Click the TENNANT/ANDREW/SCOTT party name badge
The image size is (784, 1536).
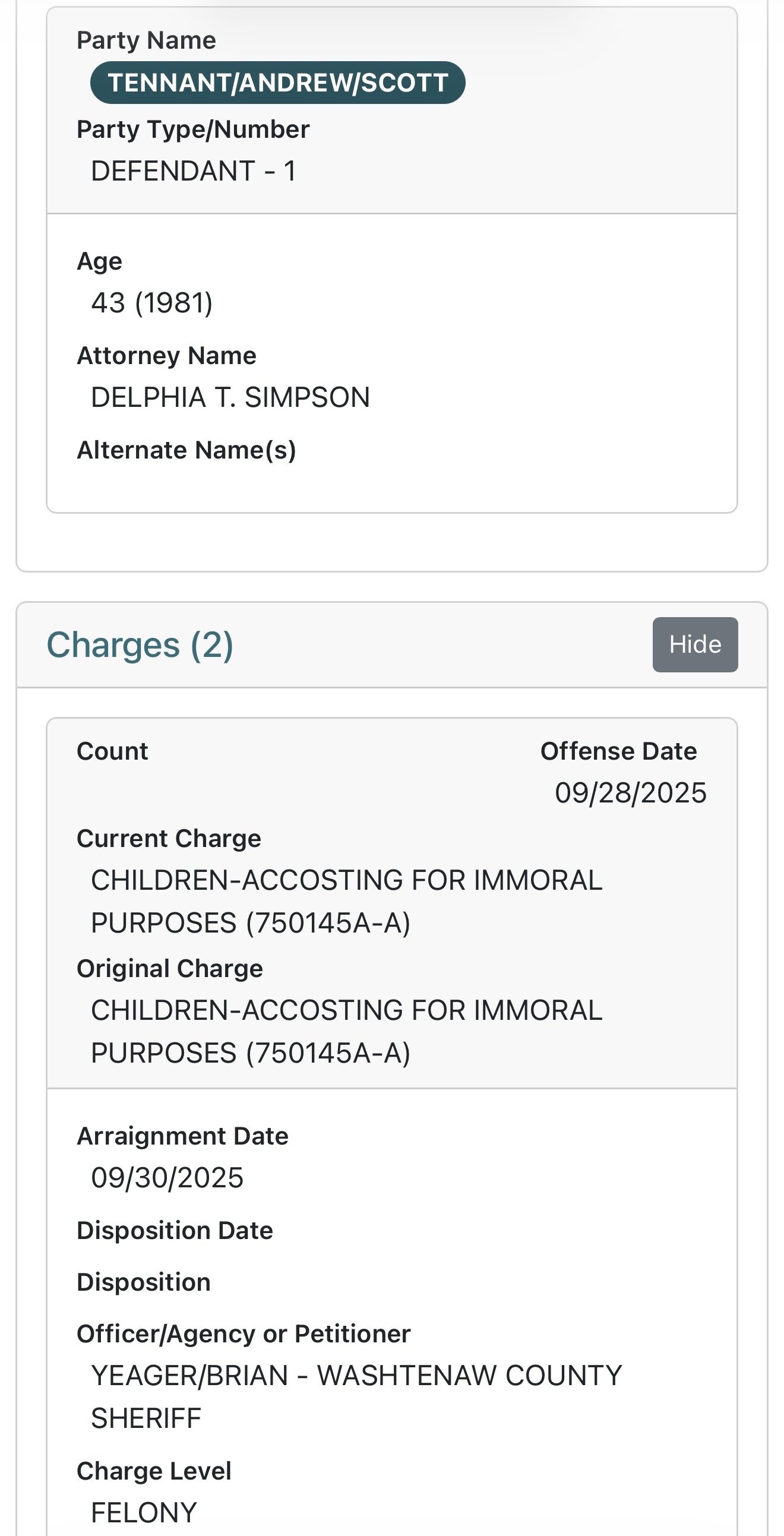coord(277,83)
